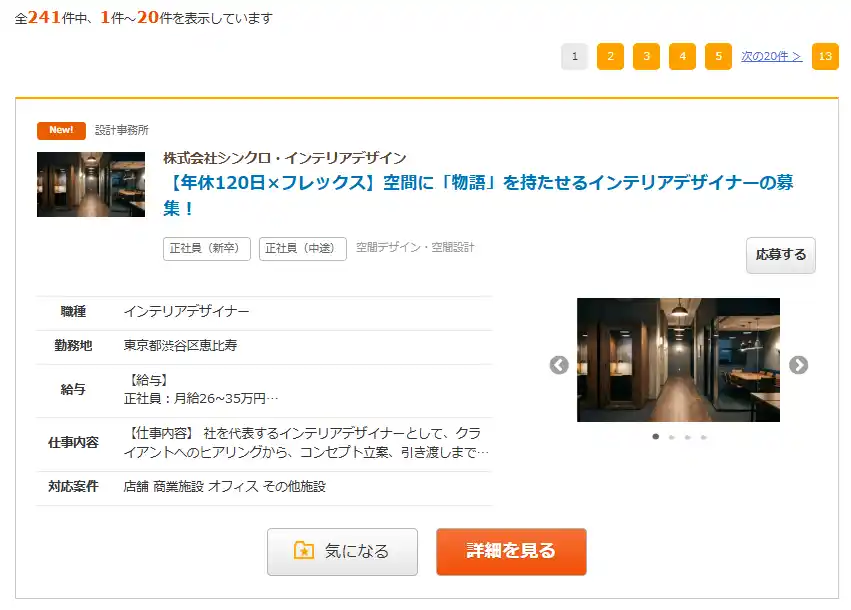Select the first carousel indicator dot

655,437
